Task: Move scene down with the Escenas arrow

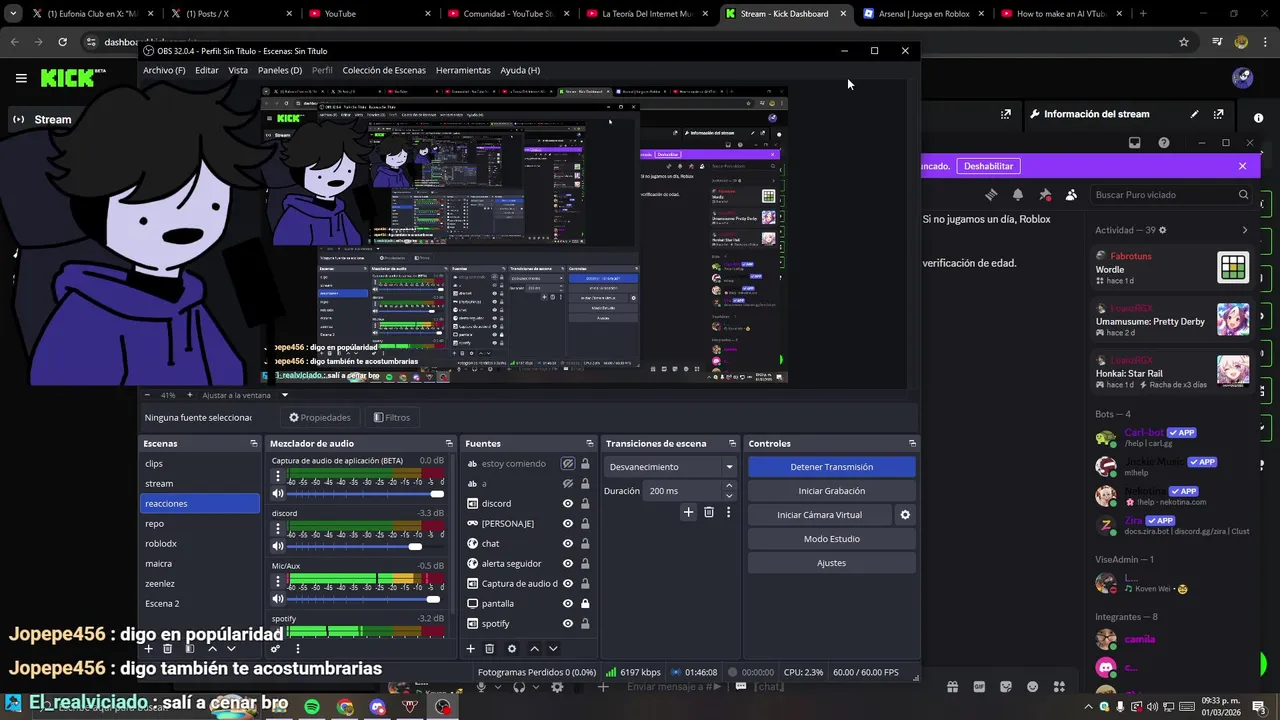Action: [x=231, y=649]
